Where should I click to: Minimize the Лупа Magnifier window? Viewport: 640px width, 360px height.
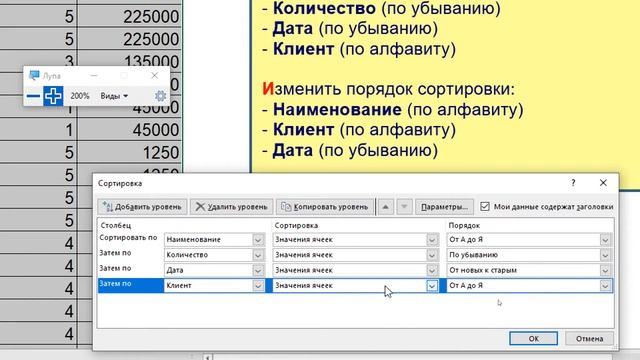(94, 76)
